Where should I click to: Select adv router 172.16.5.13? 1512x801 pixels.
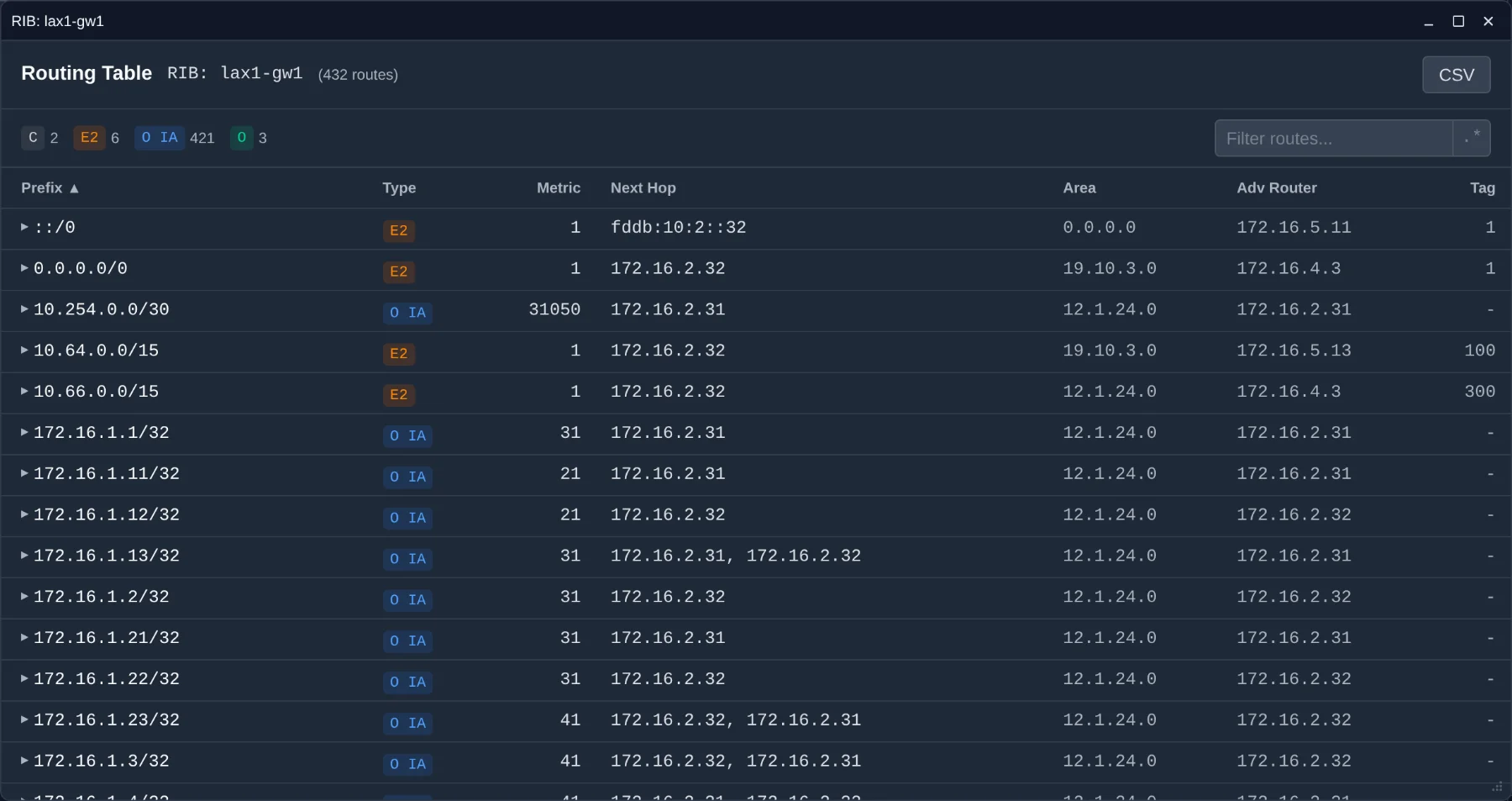point(1294,350)
